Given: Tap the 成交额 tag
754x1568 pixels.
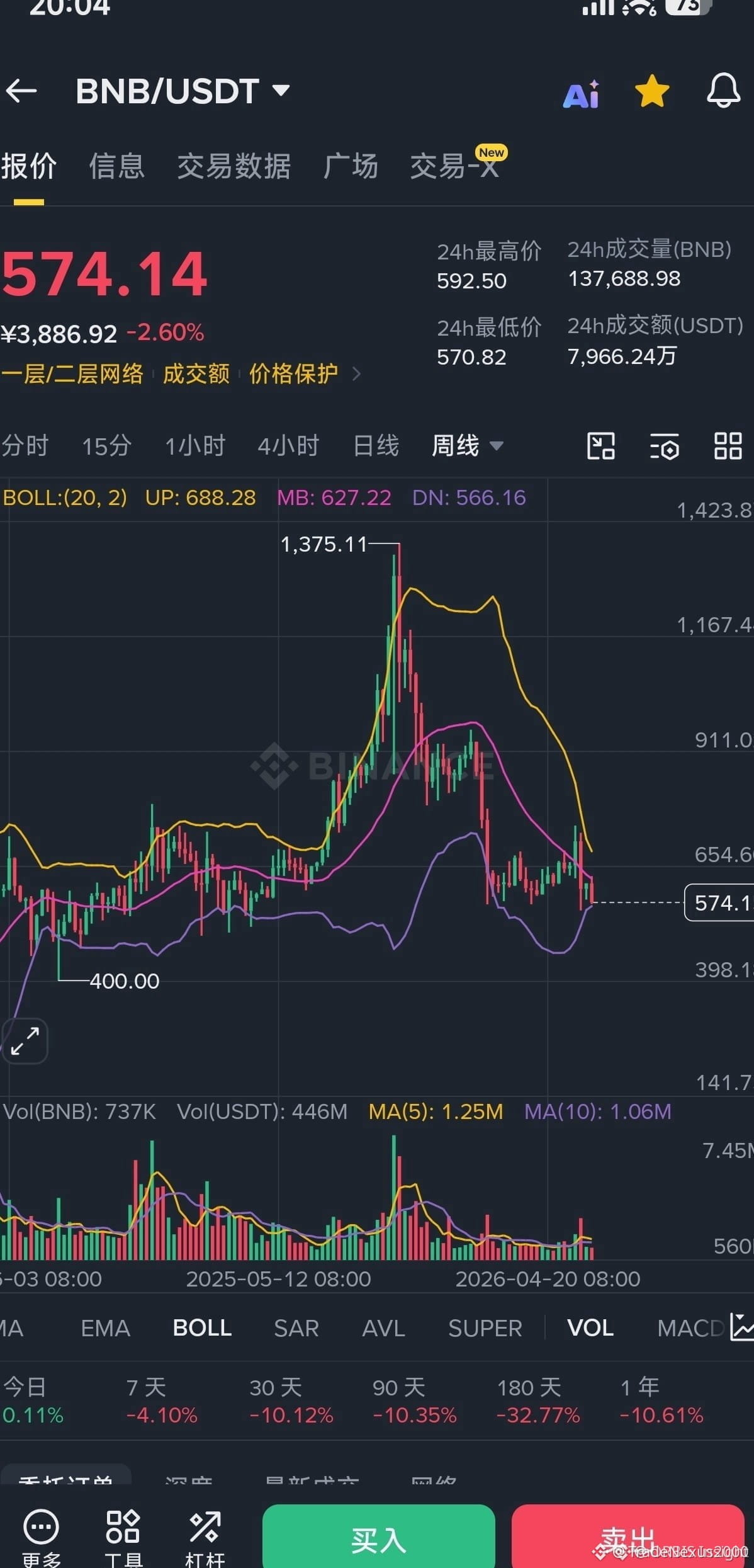Looking at the screenshot, I should tap(196, 374).
